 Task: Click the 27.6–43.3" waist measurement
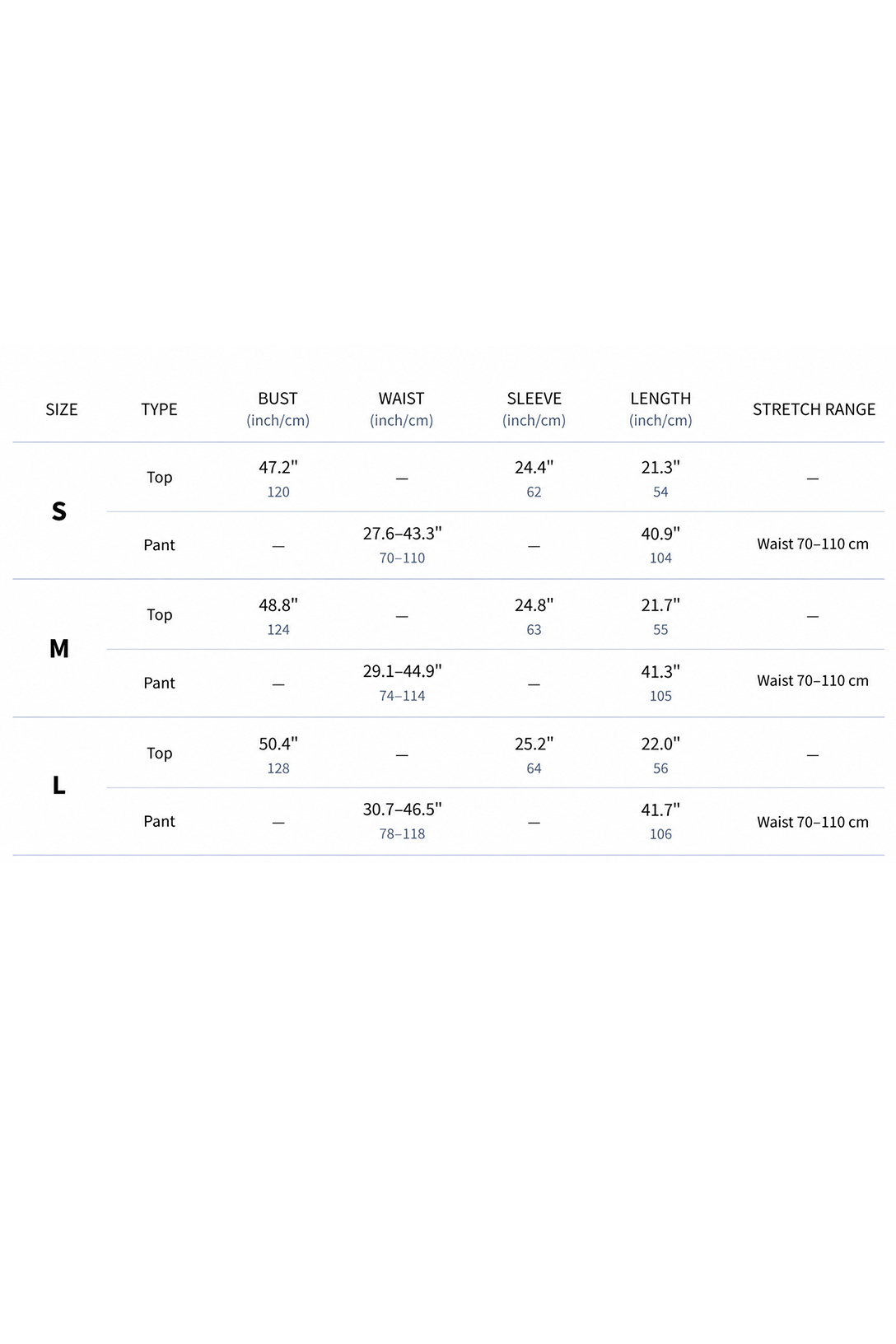click(x=402, y=534)
